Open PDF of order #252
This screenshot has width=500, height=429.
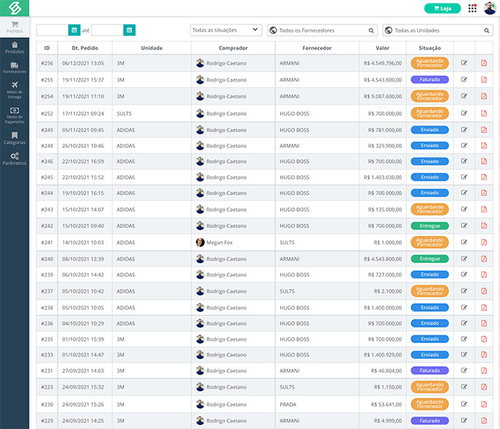coord(484,113)
